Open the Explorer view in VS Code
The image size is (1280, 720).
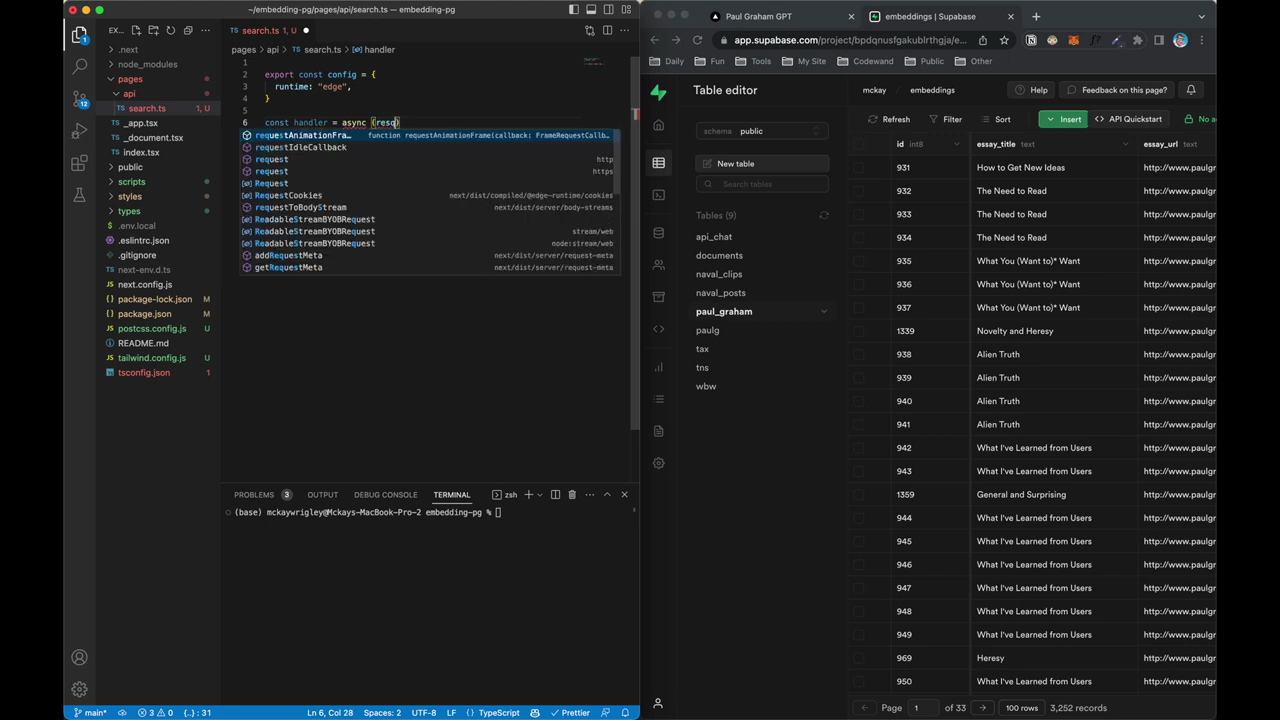pos(79,35)
